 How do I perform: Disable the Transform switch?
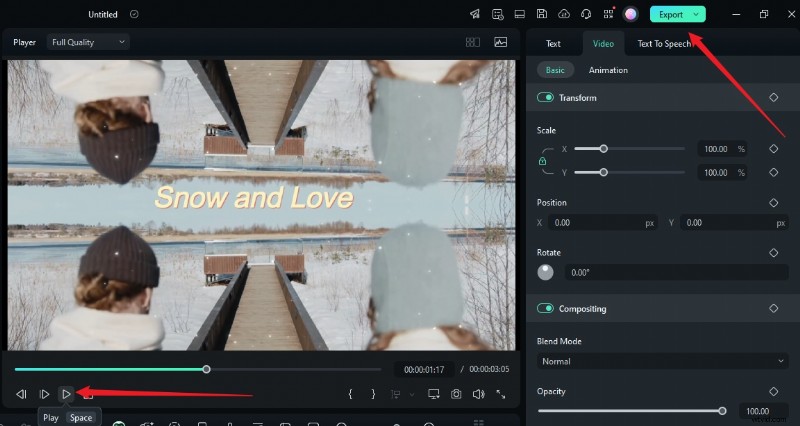545,97
